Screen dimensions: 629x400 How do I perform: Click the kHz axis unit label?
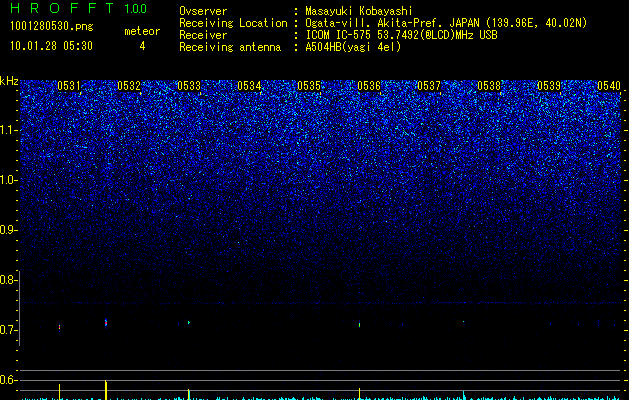9,81
